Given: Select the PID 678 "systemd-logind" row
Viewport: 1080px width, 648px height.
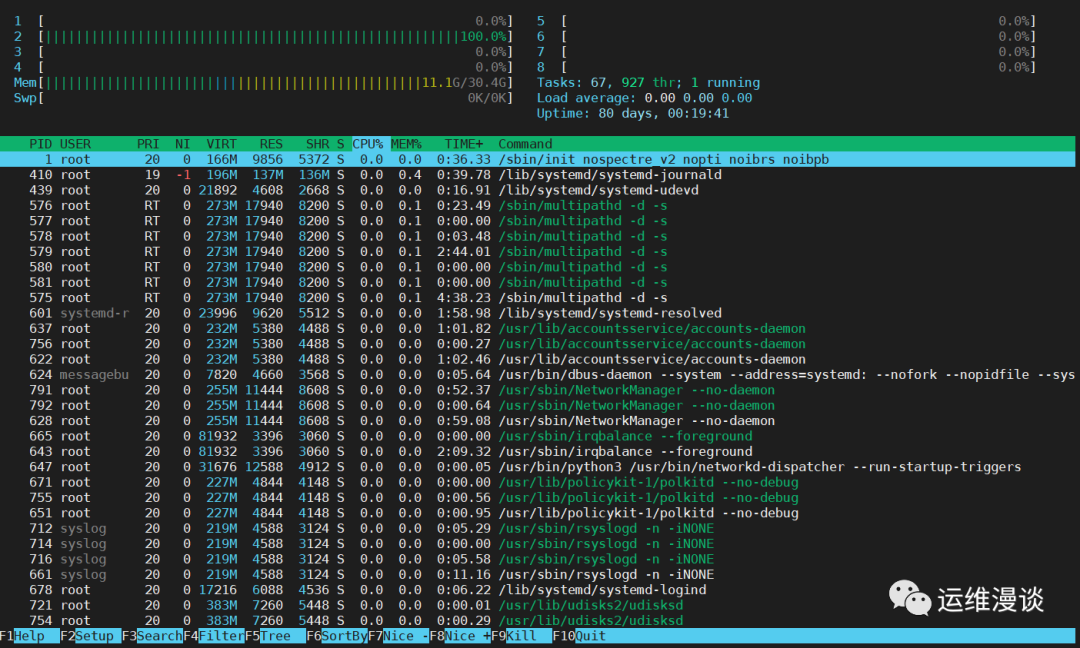Looking at the screenshot, I should 537,589.
